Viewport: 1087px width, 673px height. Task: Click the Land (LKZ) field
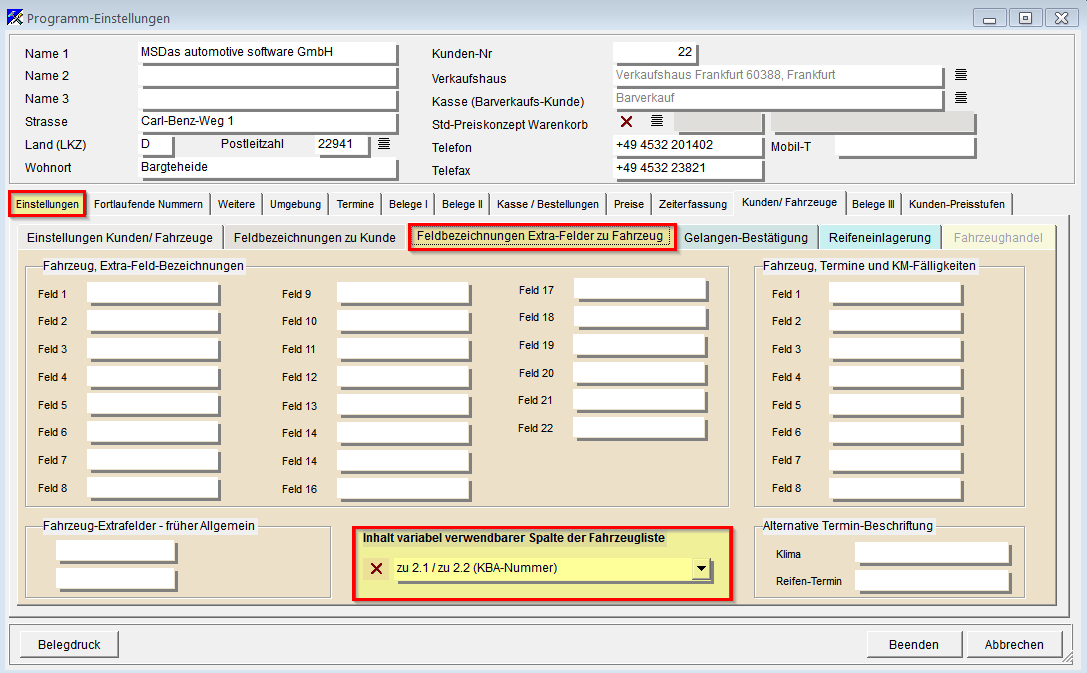point(155,145)
